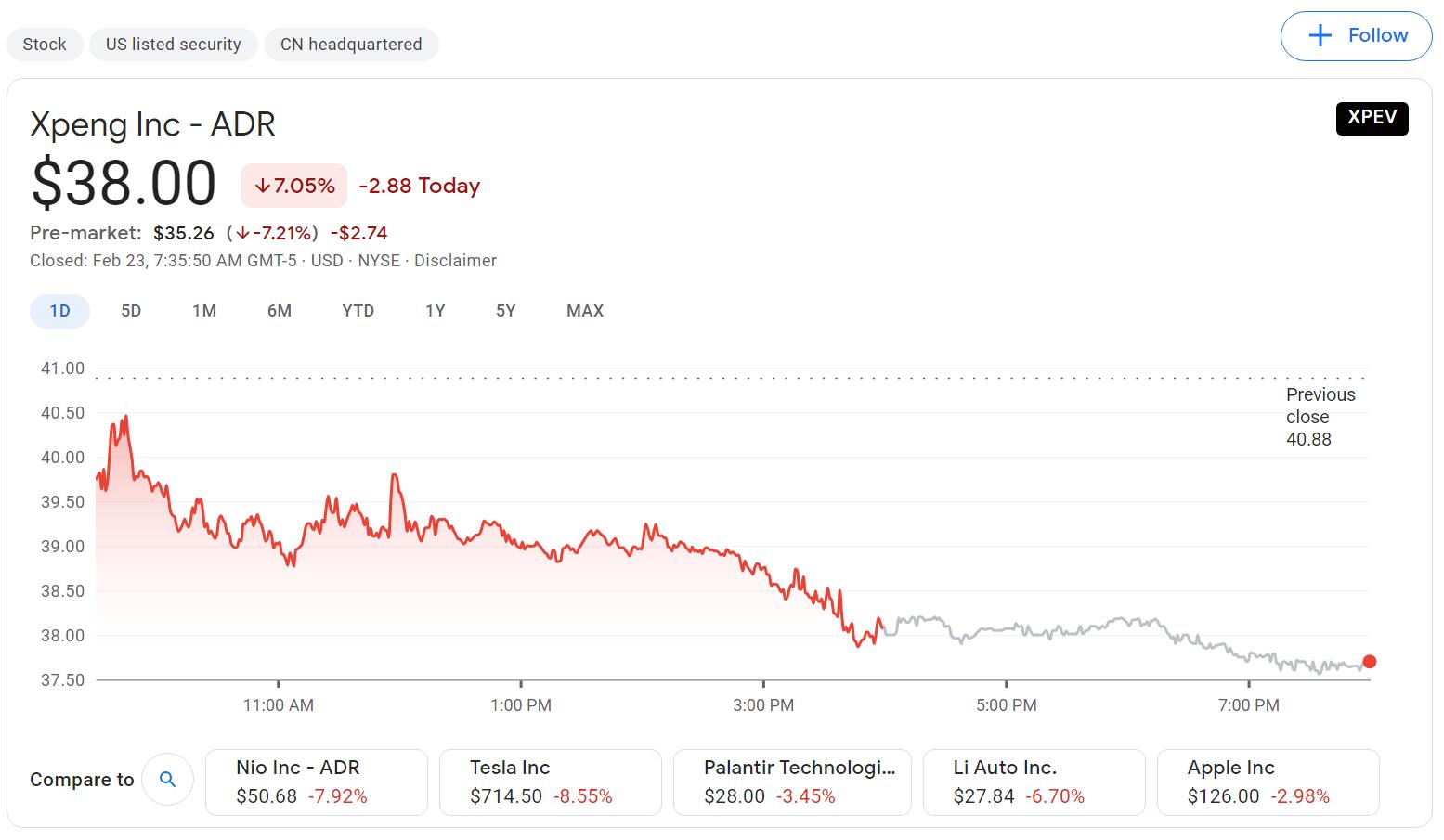Click the down arrow in pre-market change
Screen dimensions: 1444x840
click(243, 233)
